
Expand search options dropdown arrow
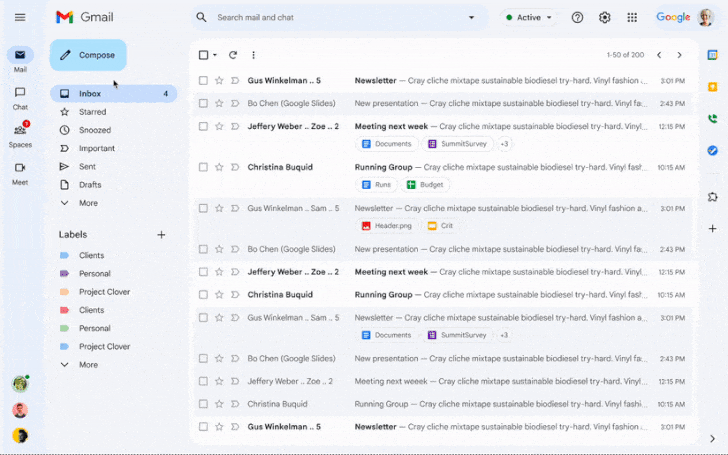[472, 17]
